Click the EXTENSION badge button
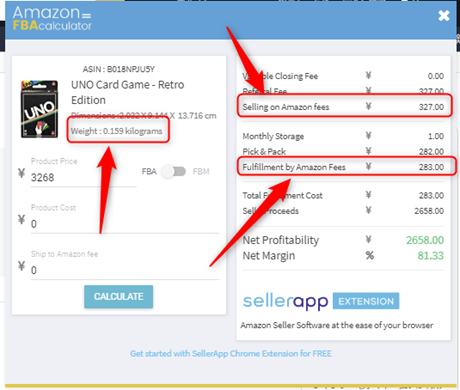The image size is (460, 390). pos(366,301)
